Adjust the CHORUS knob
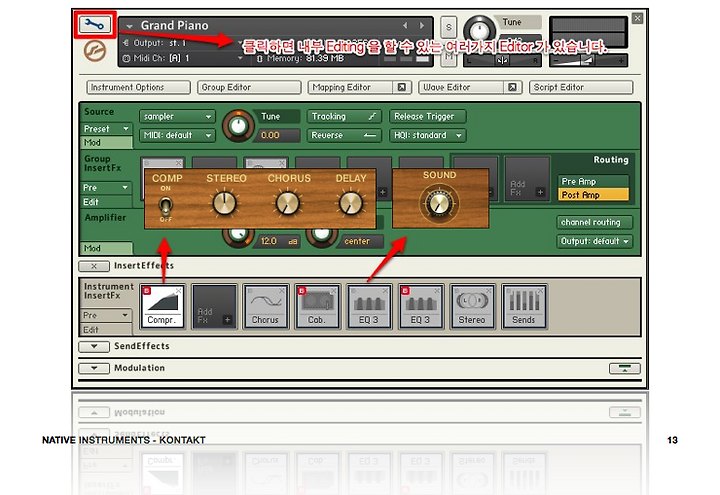720x495 pixels. [x=287, y=203]
